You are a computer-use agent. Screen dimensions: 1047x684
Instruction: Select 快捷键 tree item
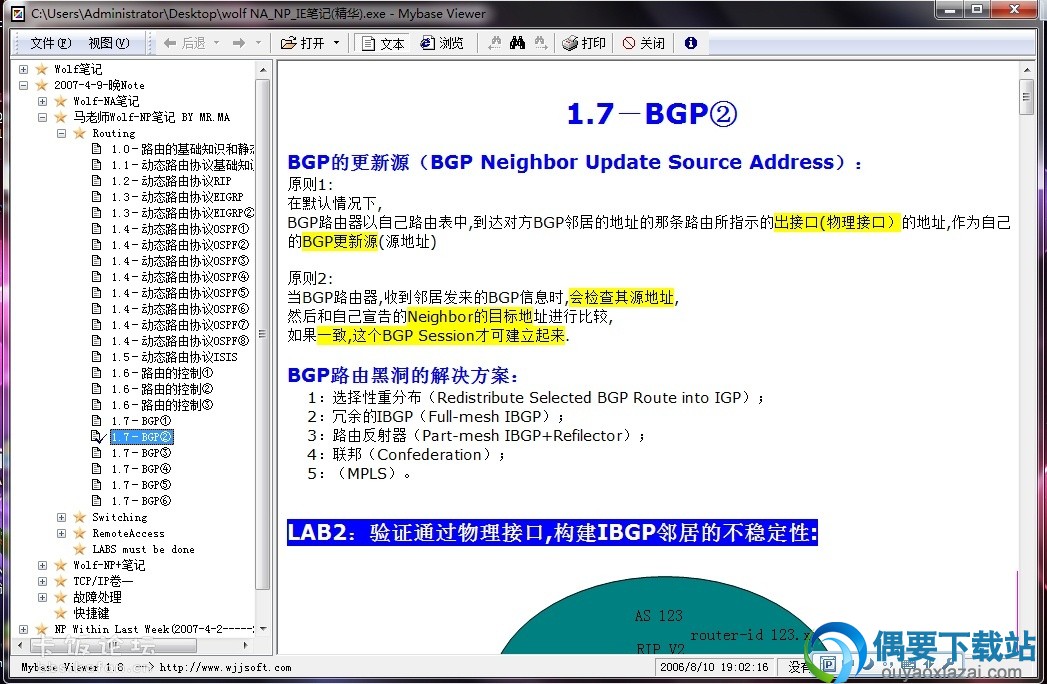point(91,613)
